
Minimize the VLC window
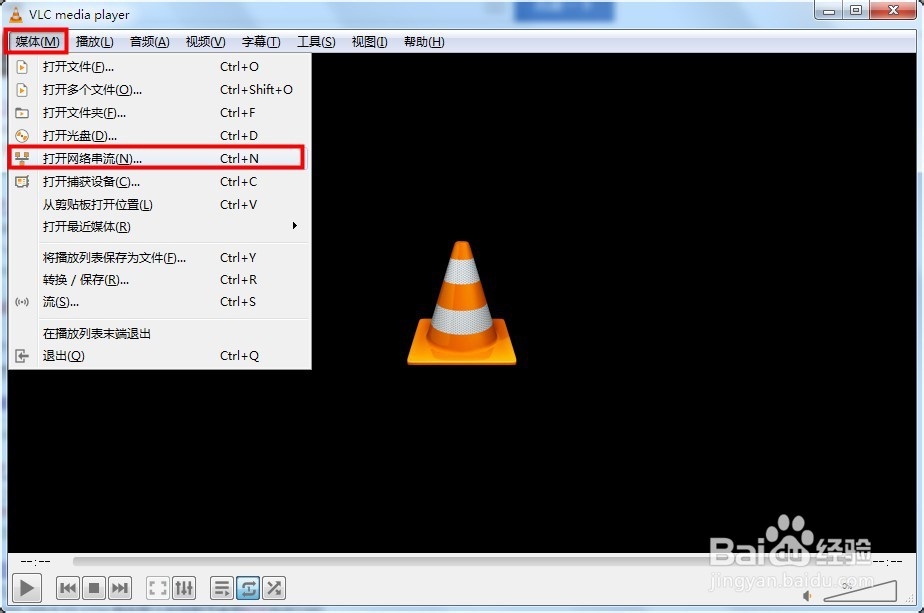[x=829, y=11]
